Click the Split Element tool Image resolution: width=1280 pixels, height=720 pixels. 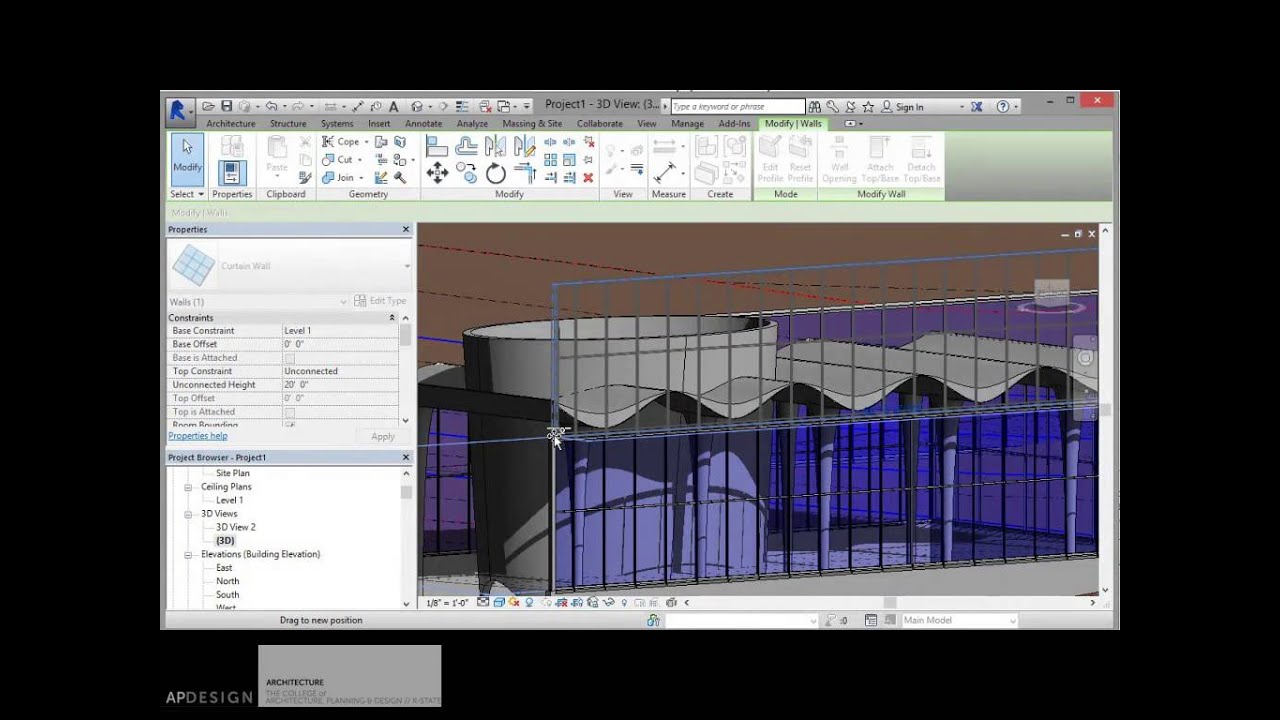(x=550, y=143)
